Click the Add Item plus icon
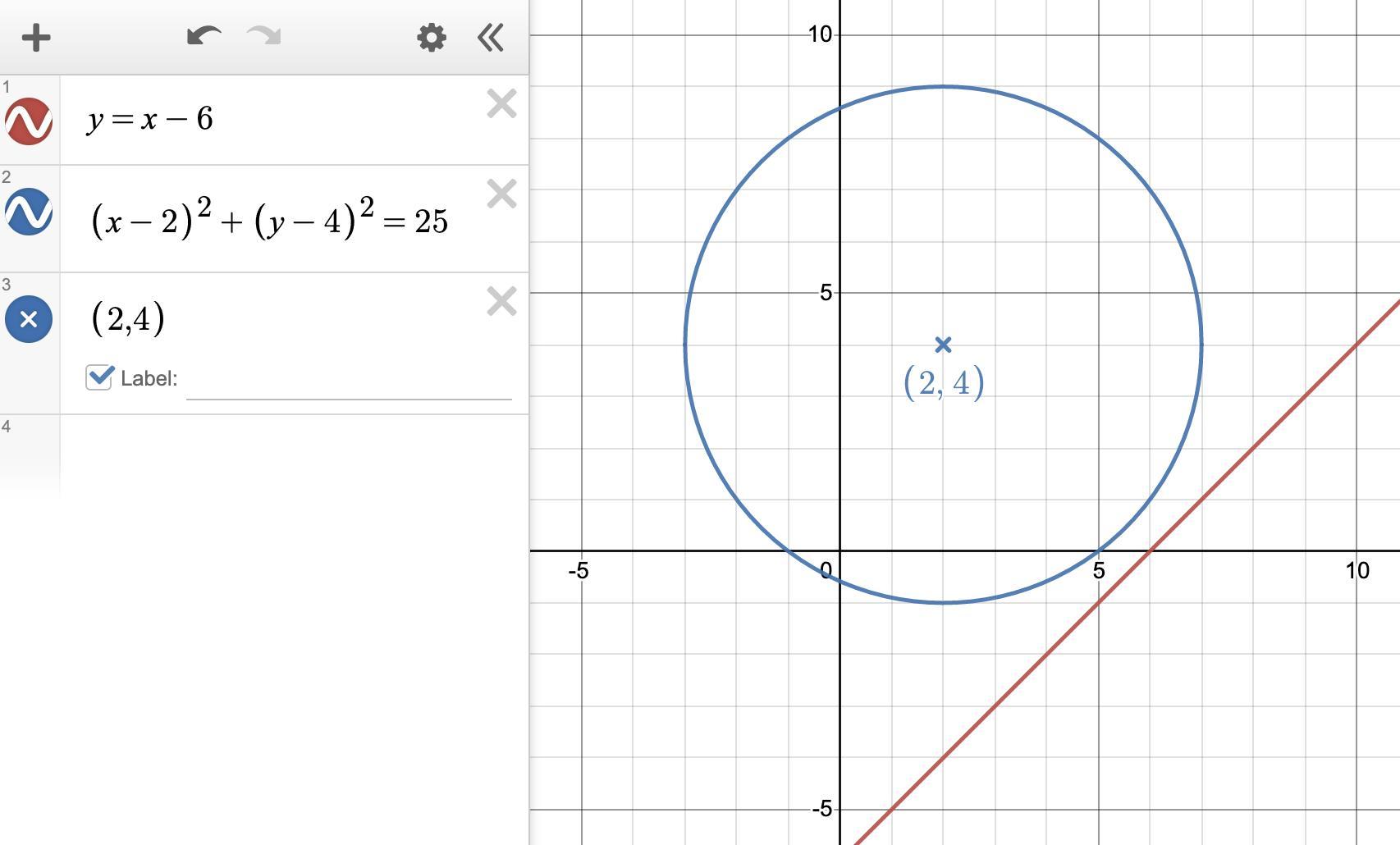Screen dimensions: 1400x845 [36, 38]
